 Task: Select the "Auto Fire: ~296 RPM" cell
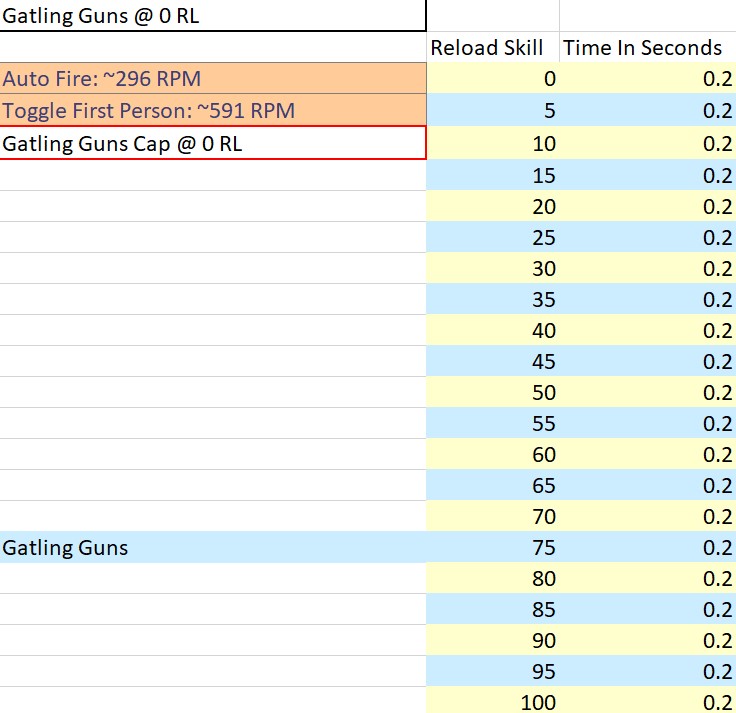213,78
